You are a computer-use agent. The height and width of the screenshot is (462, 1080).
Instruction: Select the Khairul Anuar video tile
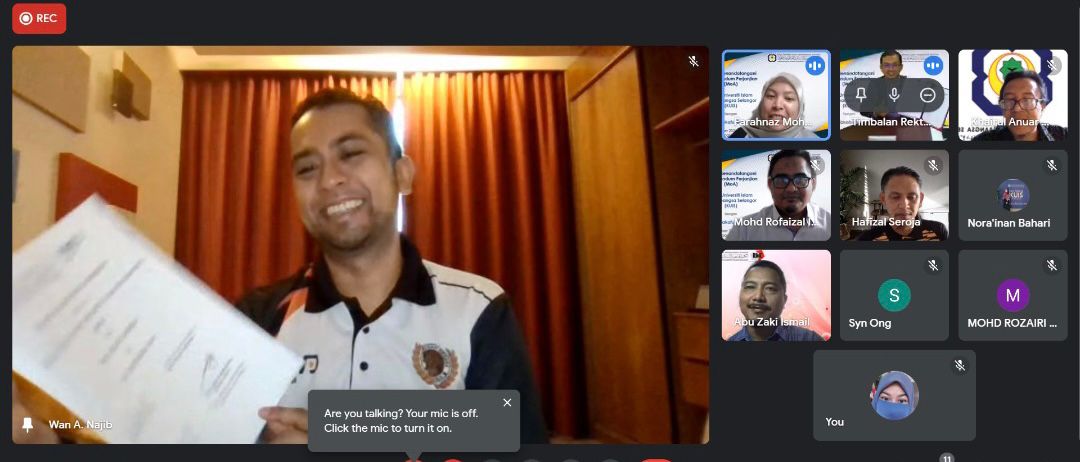[x=1012, y=95]
